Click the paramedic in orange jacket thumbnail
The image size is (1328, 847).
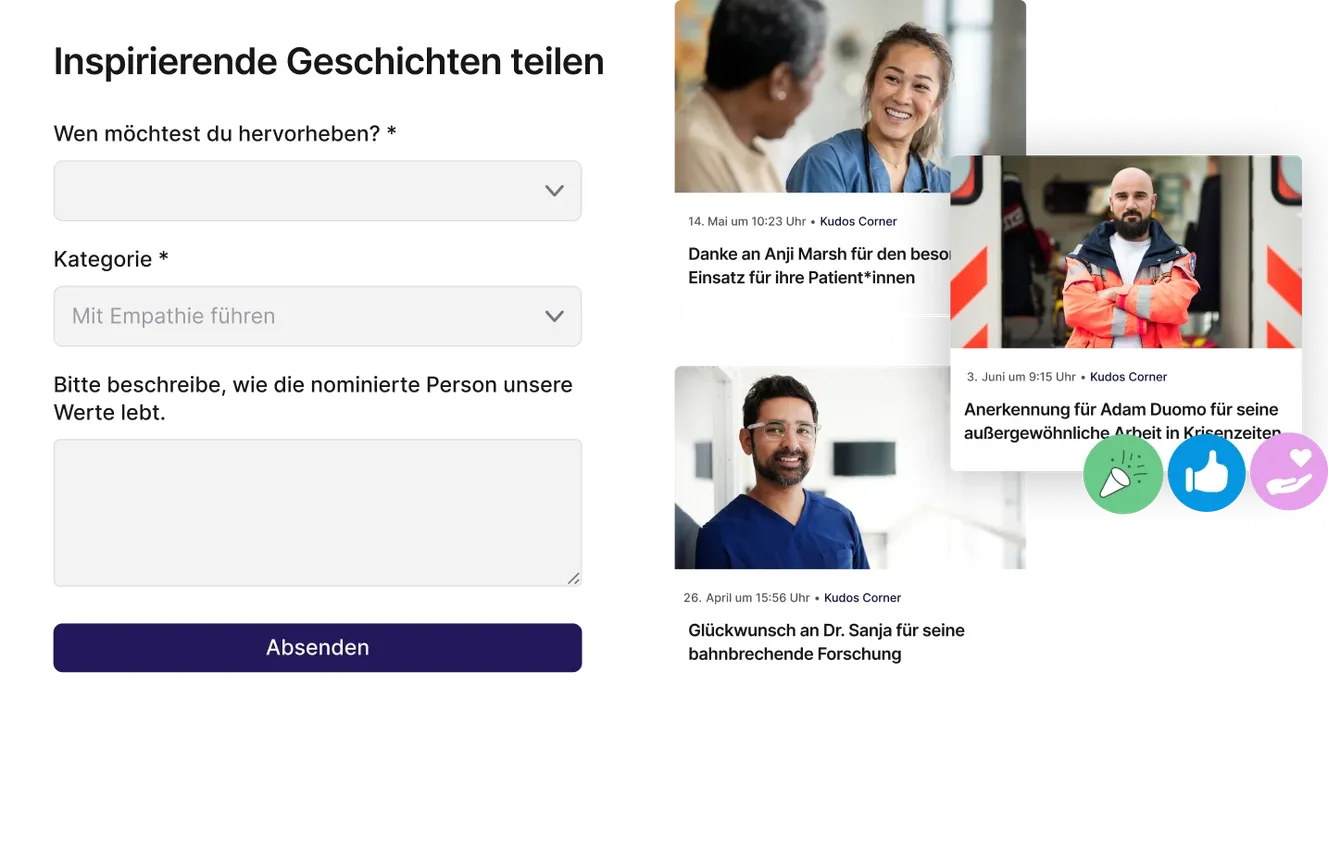(1126, 252)
